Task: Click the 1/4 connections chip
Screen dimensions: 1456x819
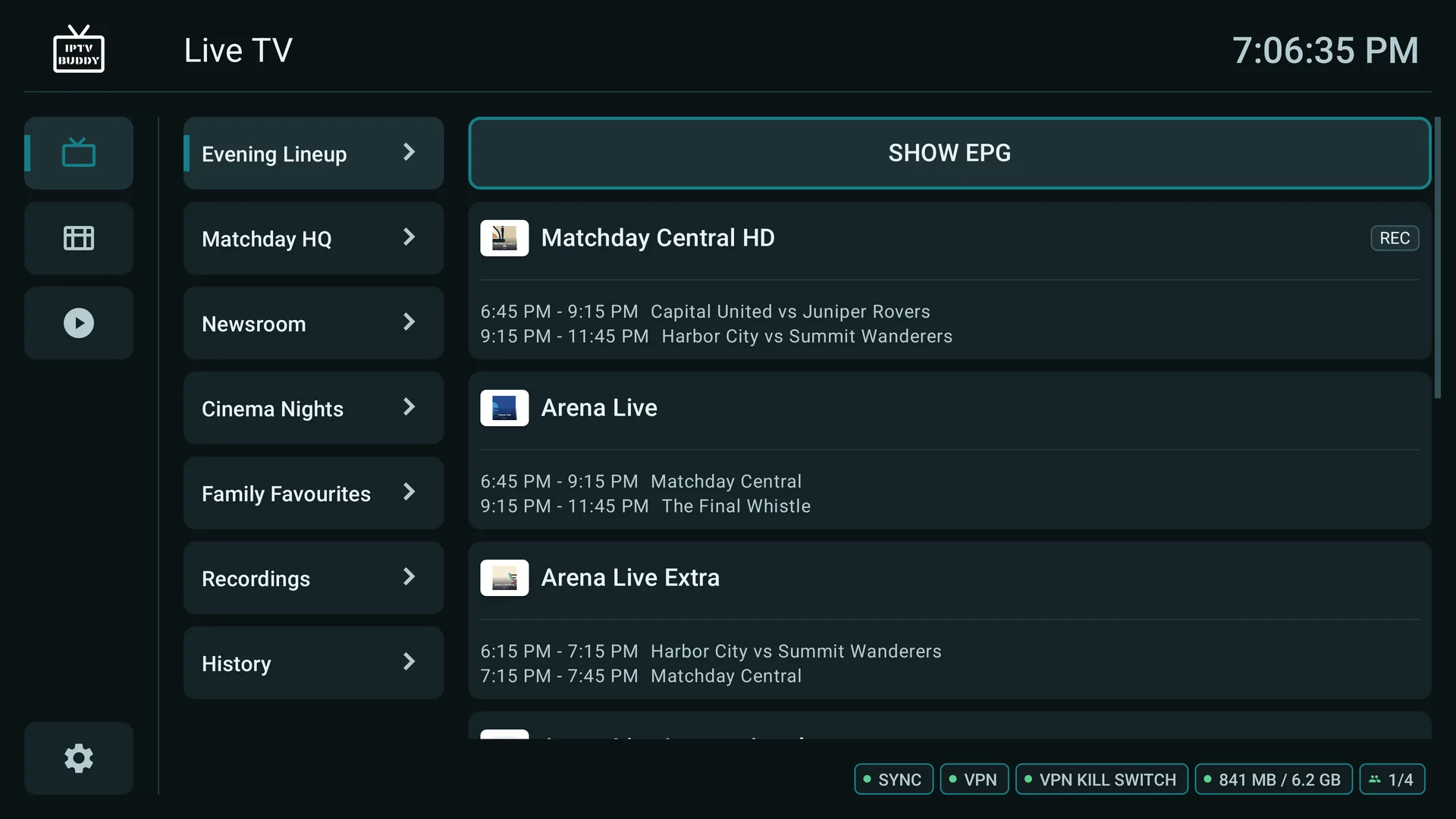Action: [x=1392, y=780]
